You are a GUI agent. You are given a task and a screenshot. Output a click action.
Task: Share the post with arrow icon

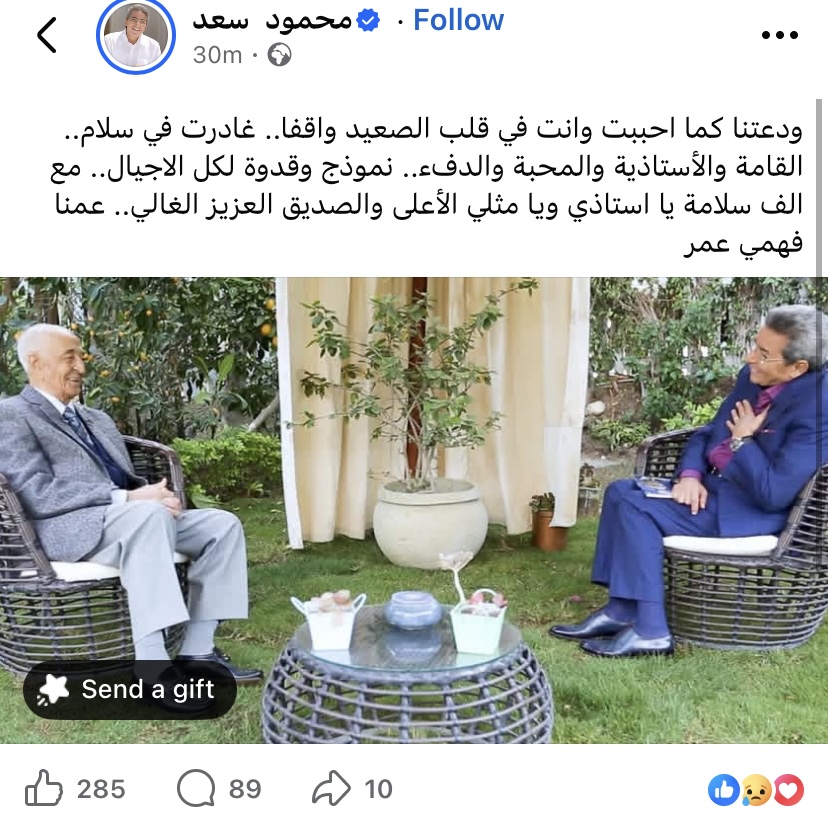tap(331, 788)
